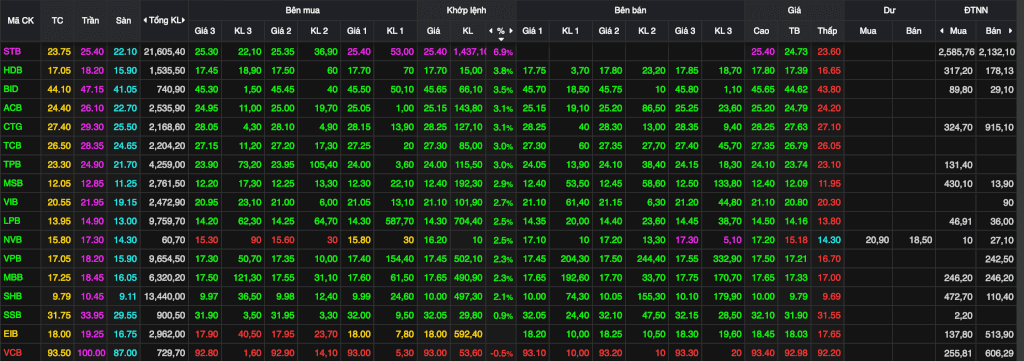This screenshot has height=361, width=1024.
Task: Open the VIB stock symbol
Action: point(11,202)
